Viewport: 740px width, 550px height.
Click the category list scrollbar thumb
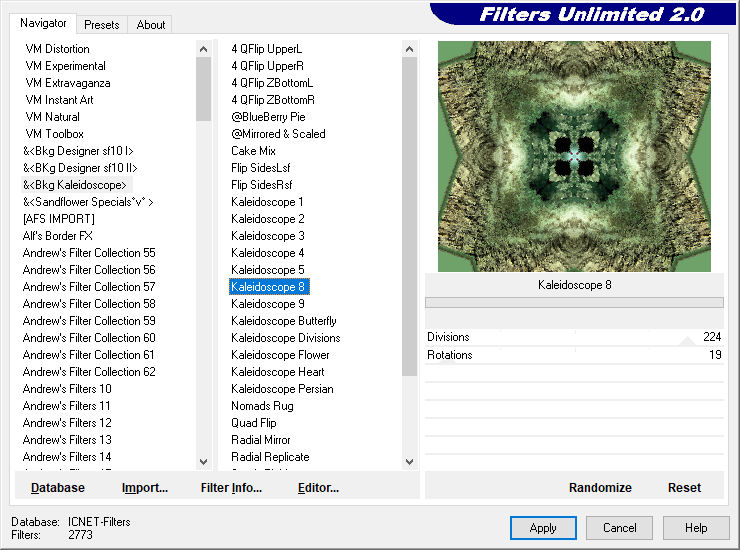203,89
